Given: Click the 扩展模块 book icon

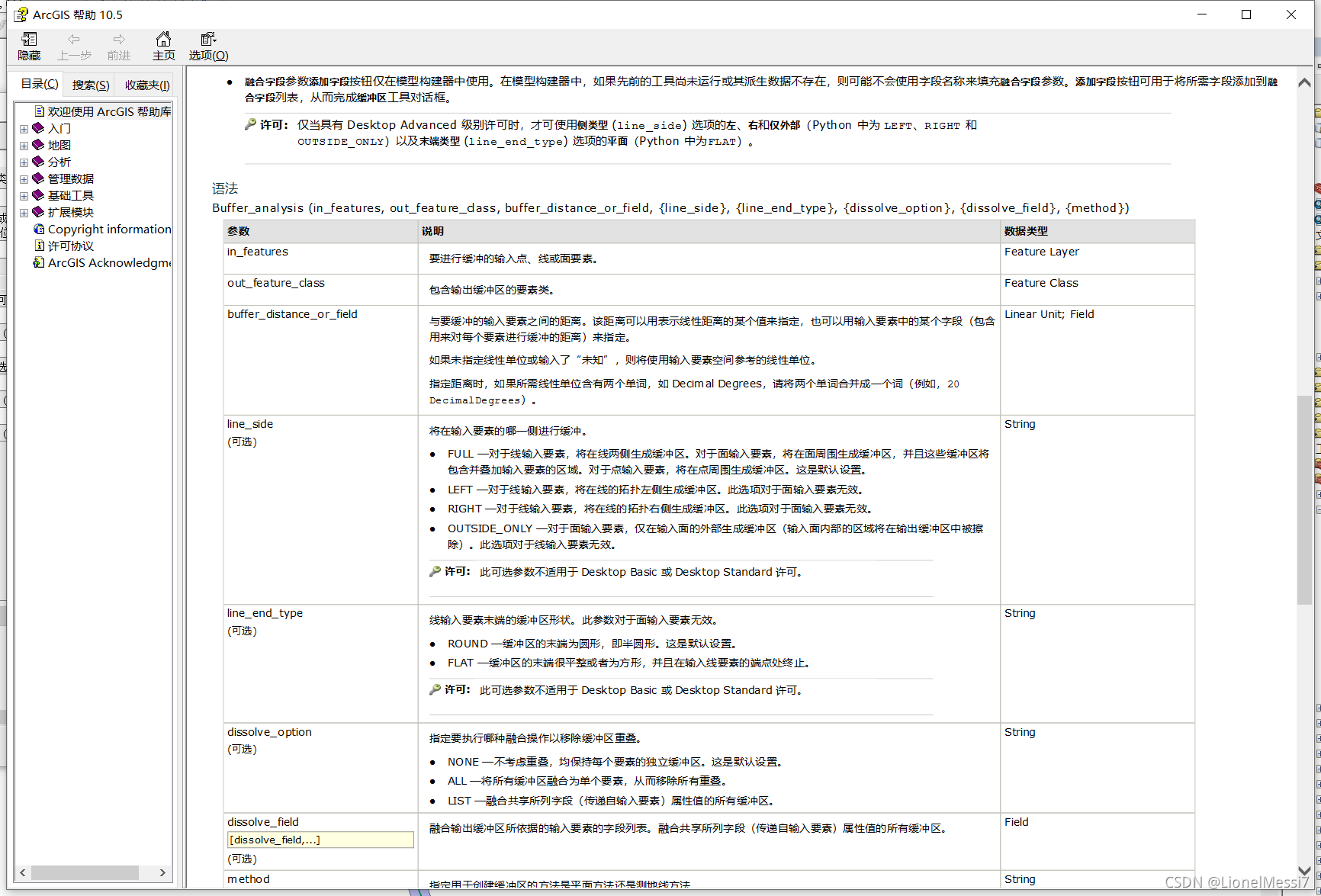Looking at the screenshot, I should click(38, 212).
